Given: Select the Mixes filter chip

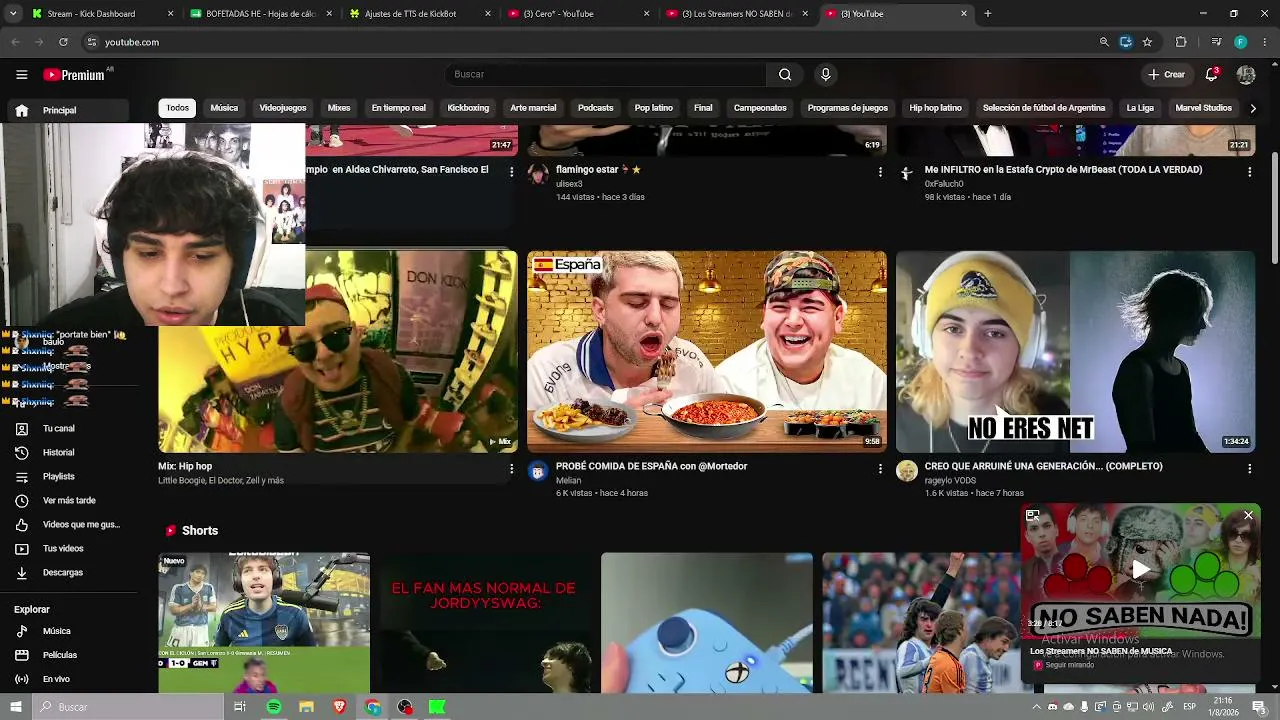Looking at the screenshot, I should 339,108.
